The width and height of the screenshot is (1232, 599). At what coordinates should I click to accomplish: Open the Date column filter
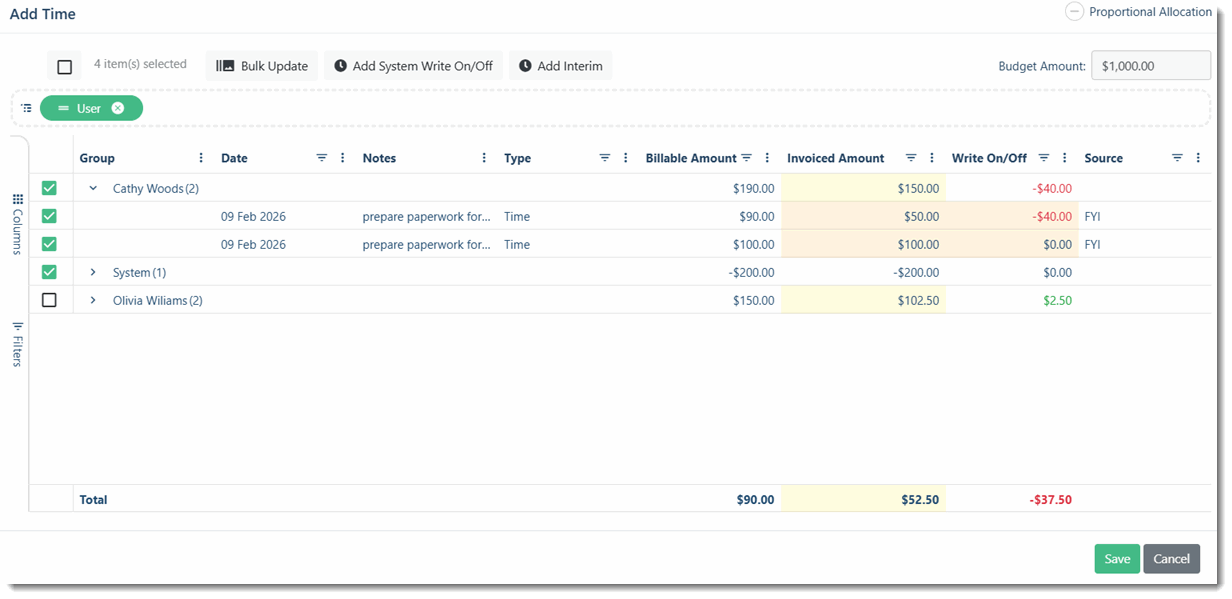click(322, 158)
